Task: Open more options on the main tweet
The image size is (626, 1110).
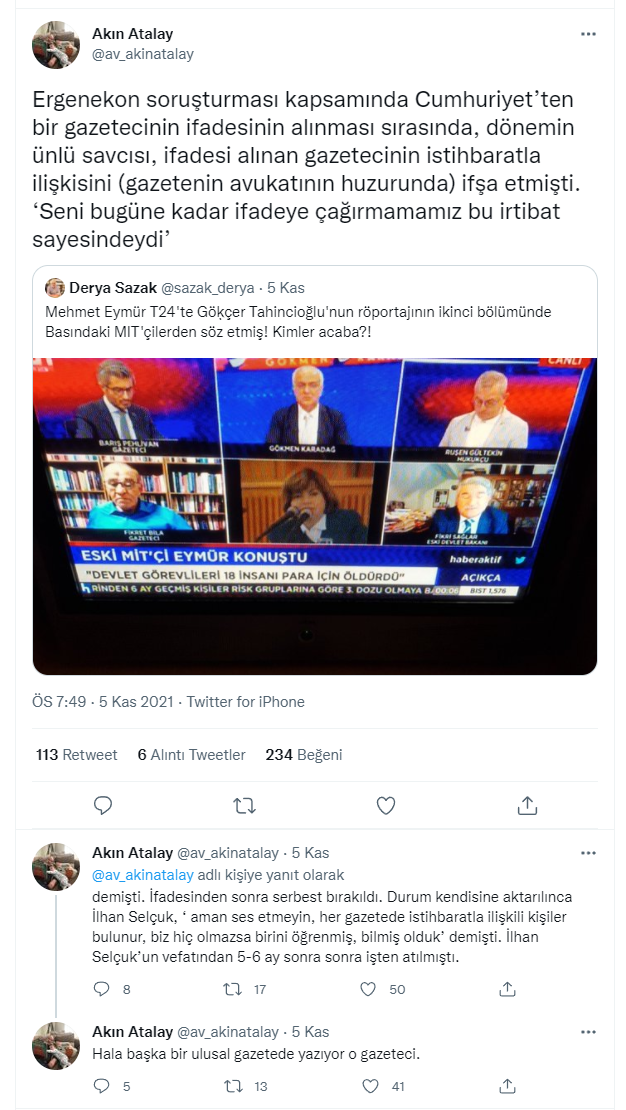Action: (x=589, y=34)
